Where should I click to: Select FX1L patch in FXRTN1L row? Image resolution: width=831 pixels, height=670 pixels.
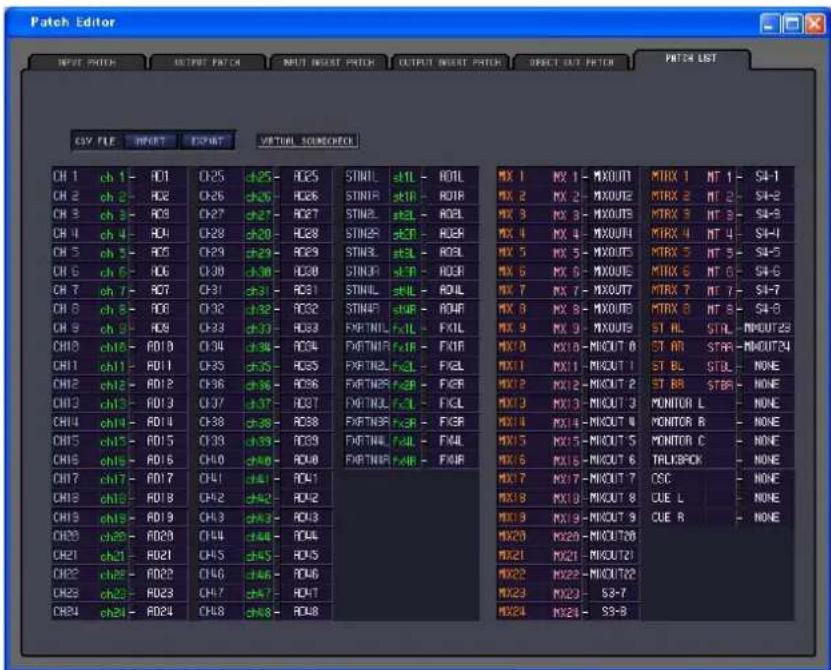click(452, 328)
